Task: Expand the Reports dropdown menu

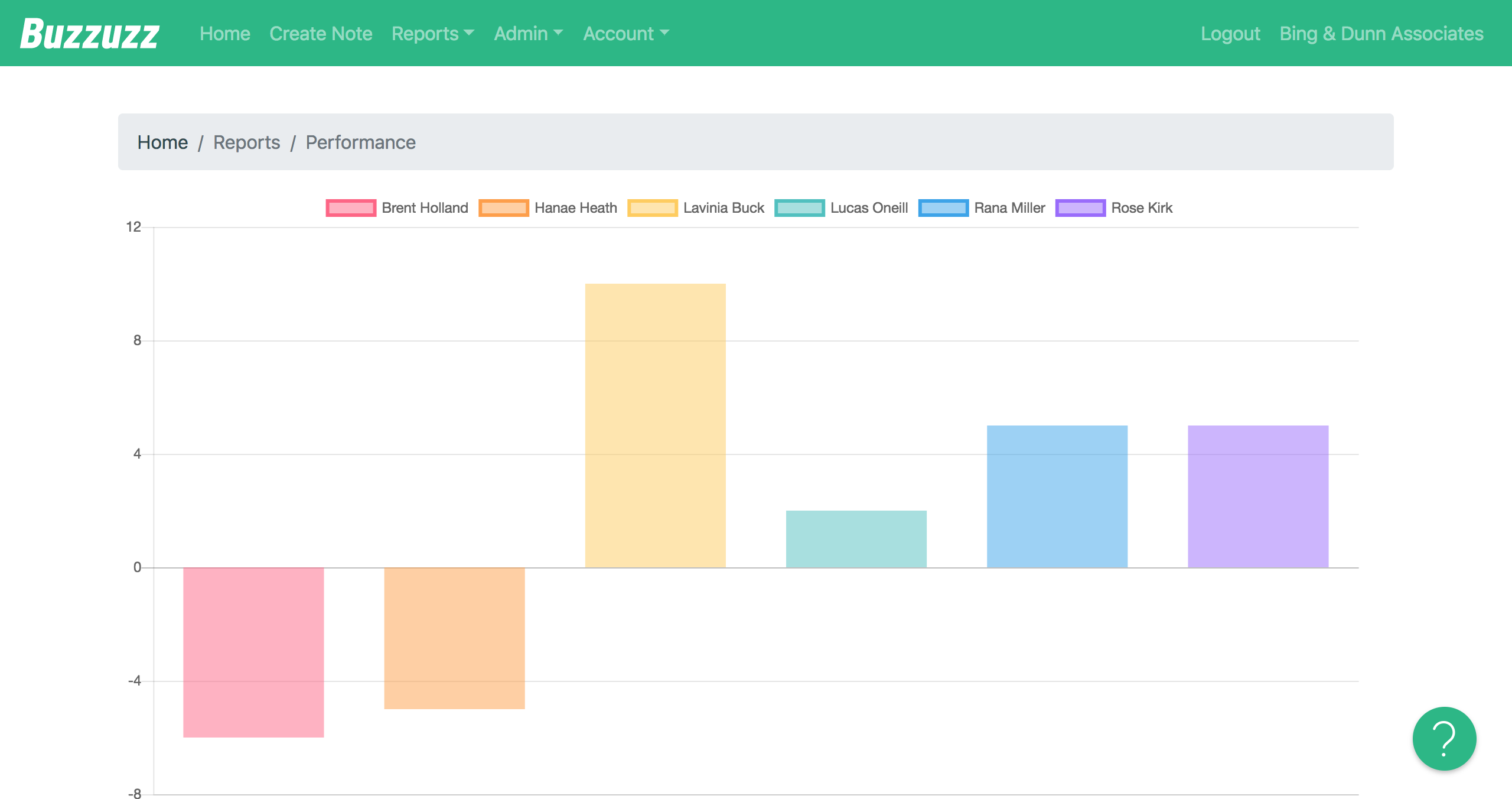Action: click(432, 34)
